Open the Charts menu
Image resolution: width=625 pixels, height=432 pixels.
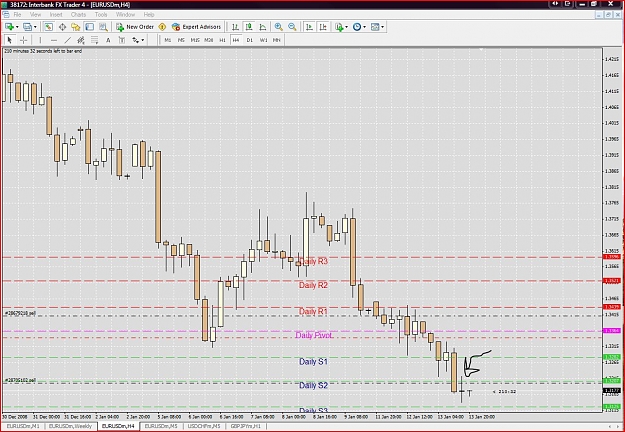pyautogui.click(x=78, y=14)
